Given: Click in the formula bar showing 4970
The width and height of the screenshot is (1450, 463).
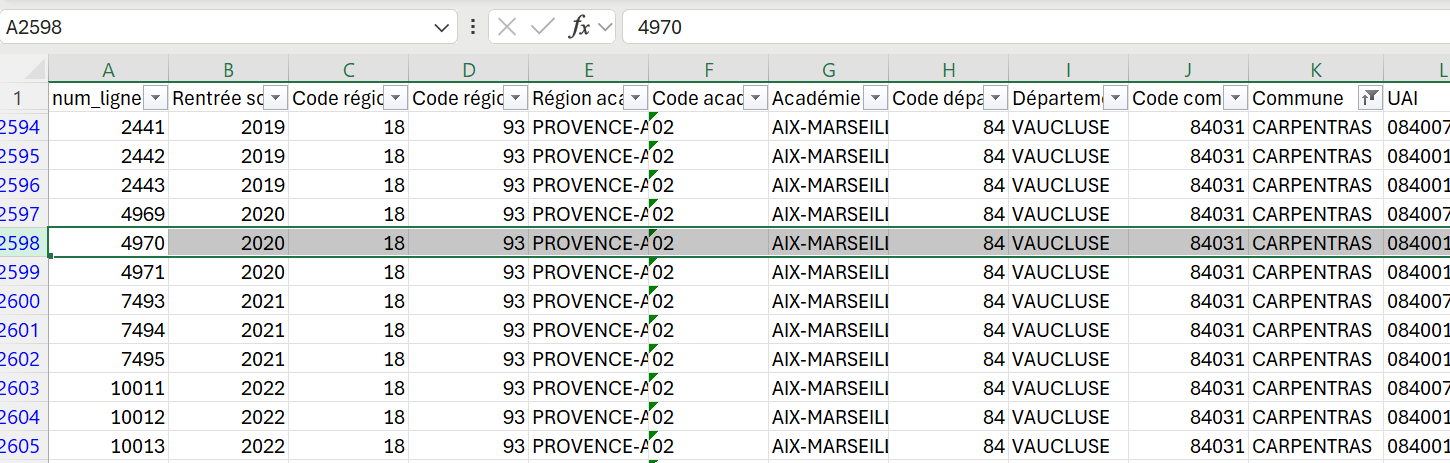Looking at the screenshot, I should 1030,28.
